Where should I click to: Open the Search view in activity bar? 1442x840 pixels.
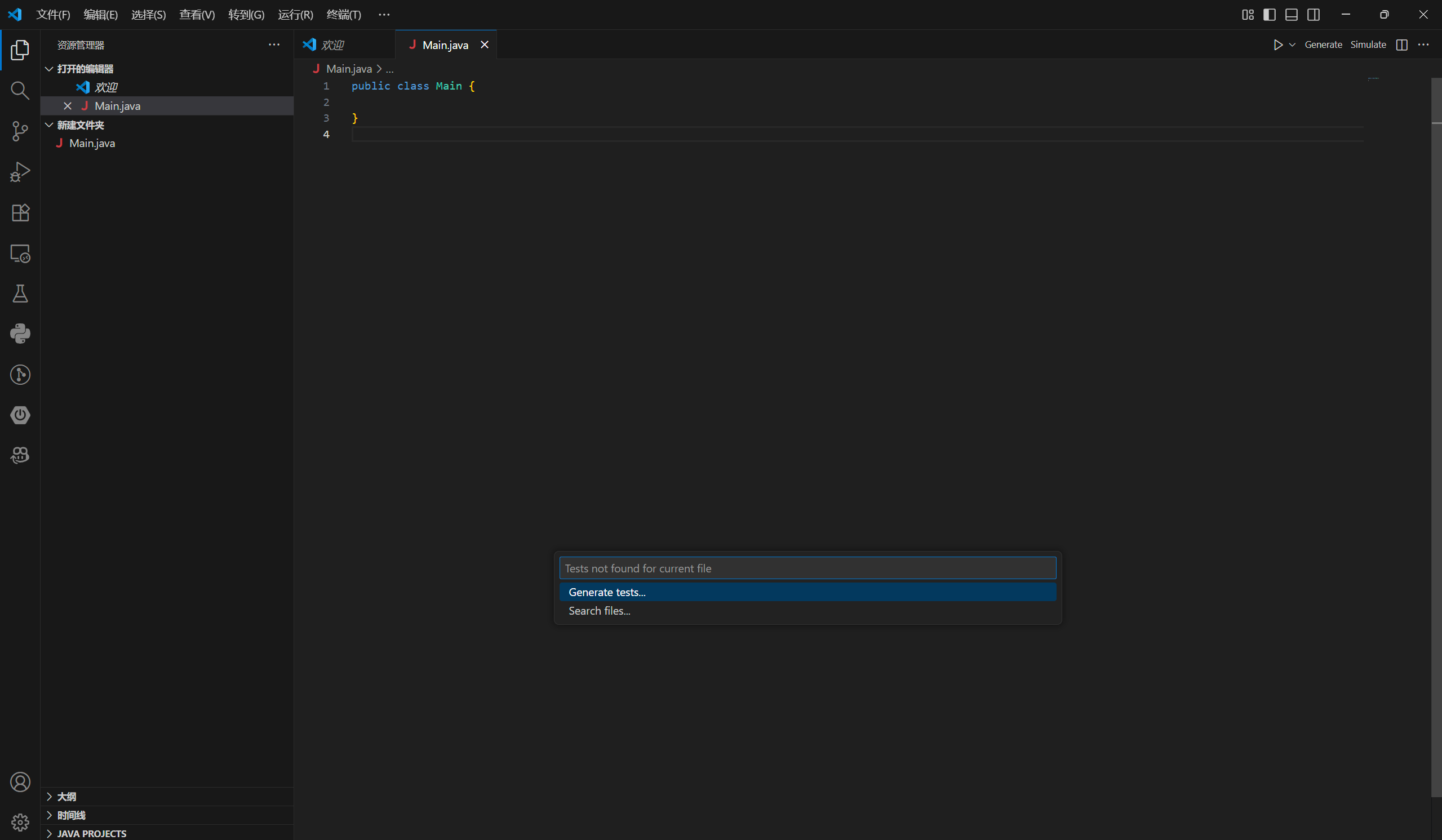[20, 90]
